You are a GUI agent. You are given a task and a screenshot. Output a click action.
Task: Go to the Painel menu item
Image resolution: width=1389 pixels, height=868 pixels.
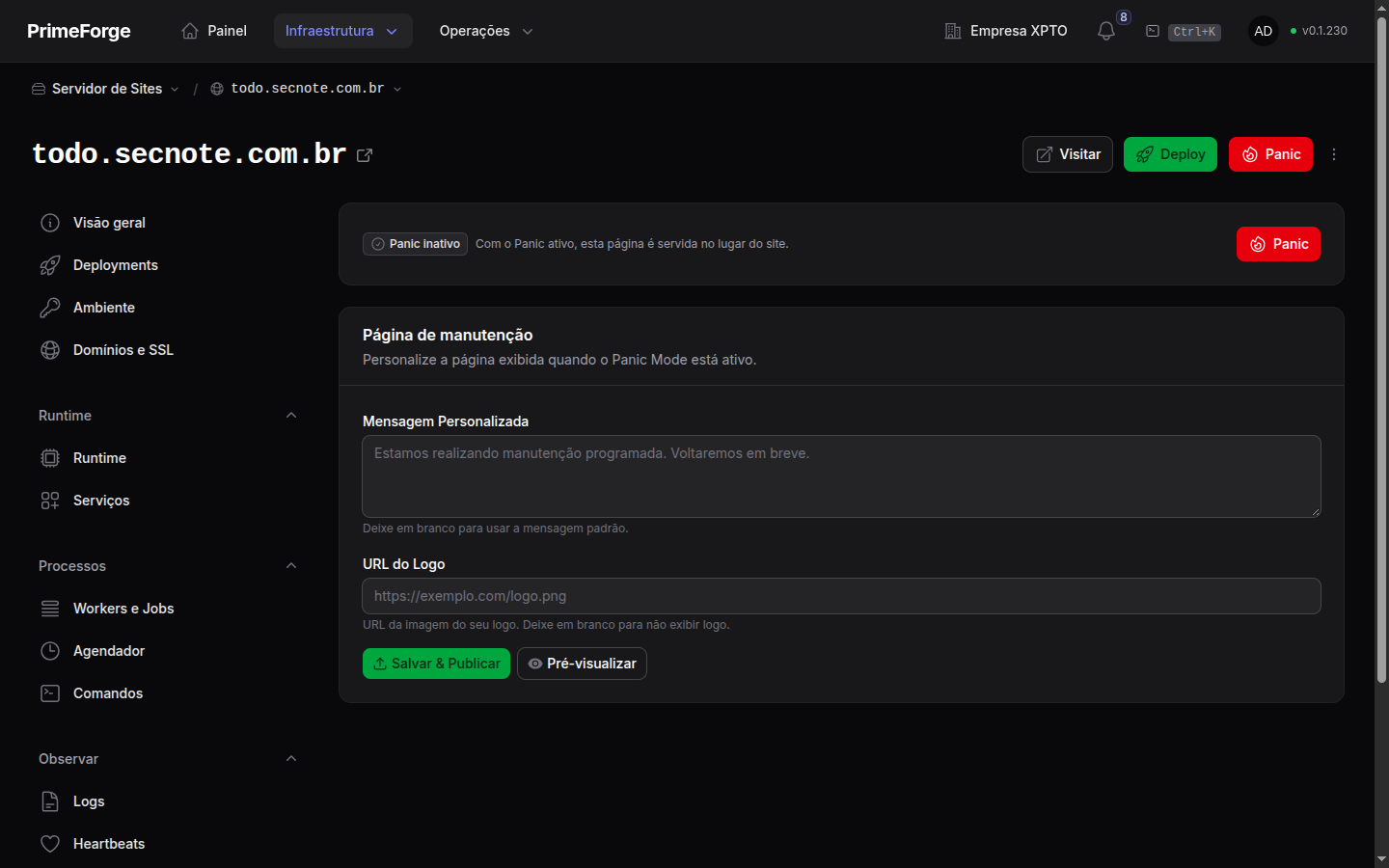tap(214, 31)
